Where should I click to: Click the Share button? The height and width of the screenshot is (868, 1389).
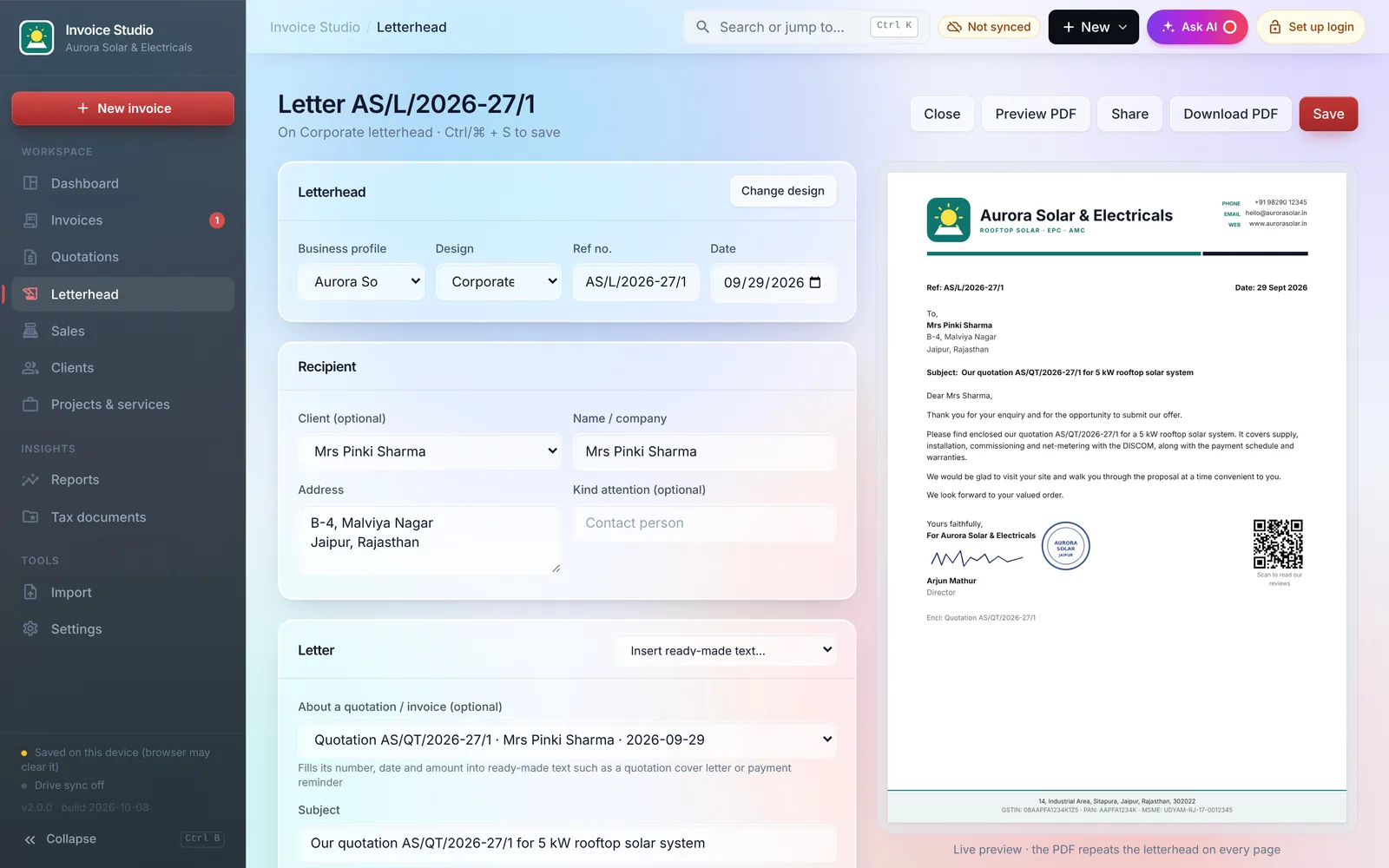point(1129,114)
